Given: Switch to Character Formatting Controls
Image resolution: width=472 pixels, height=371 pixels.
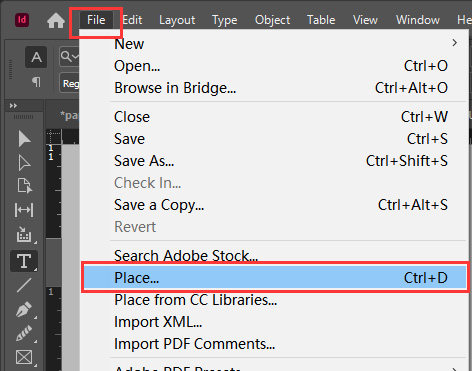Looking at the screenshot, I should tap(36, 57).
